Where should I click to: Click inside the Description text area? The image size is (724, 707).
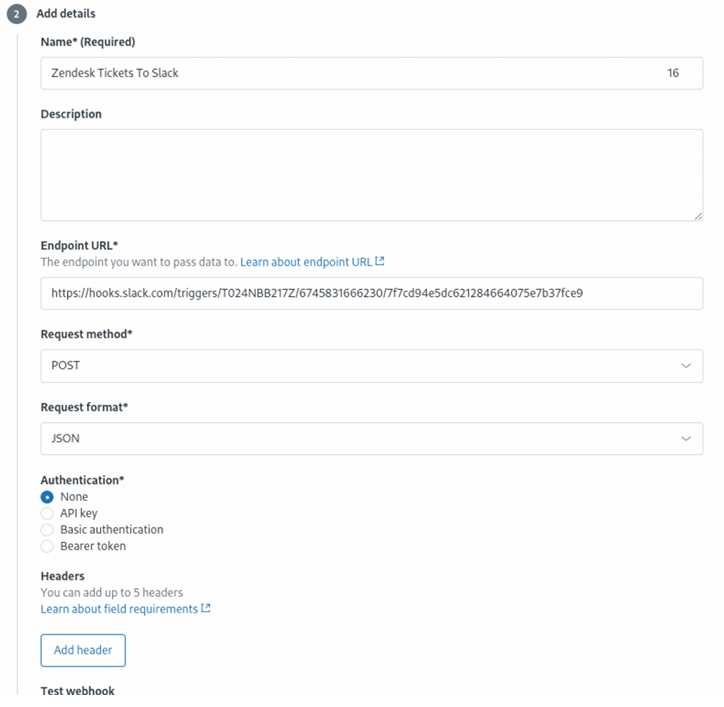(370, 175)
